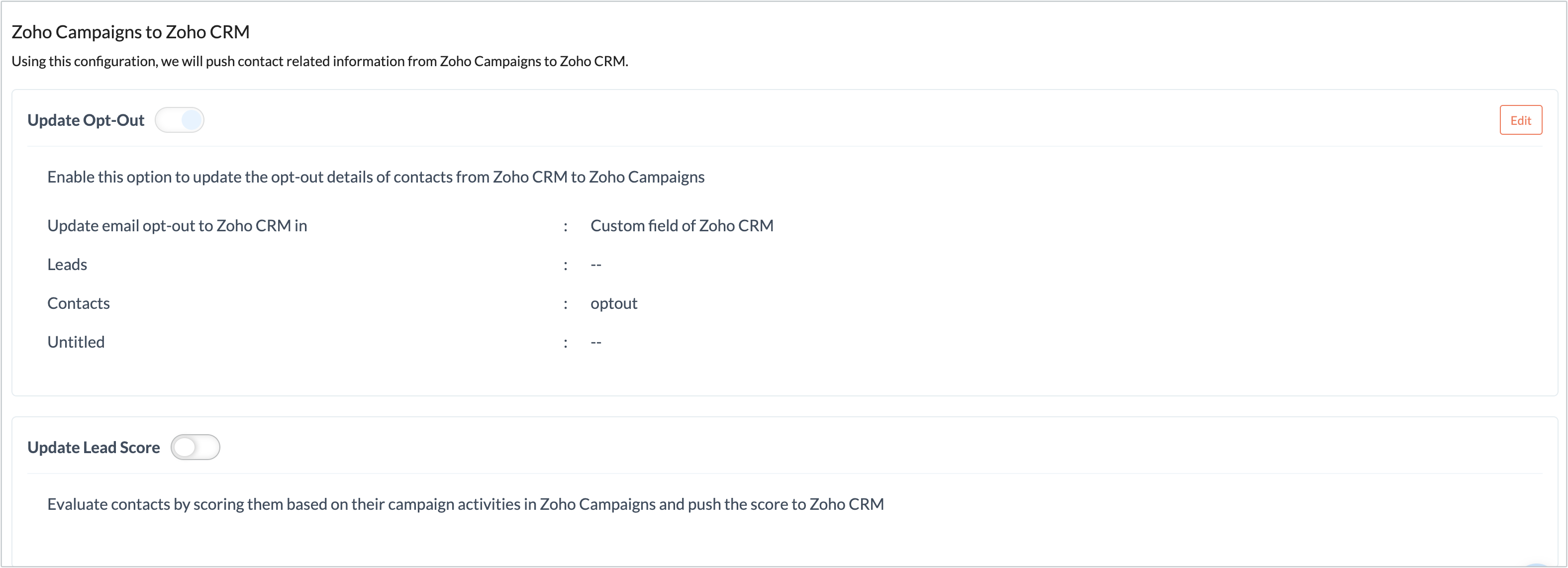Select the Update Opt-Out section title

pyautogui.click(x=85, y=120)
